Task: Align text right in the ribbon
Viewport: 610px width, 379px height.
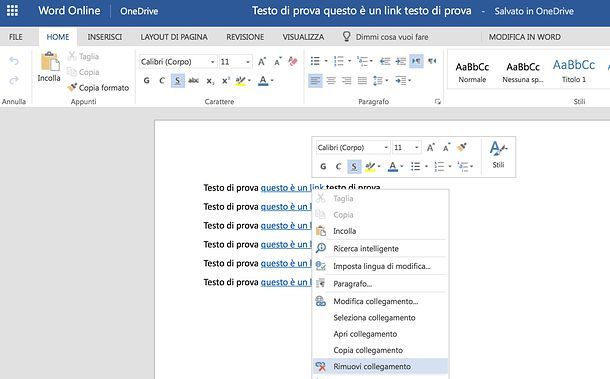Action: (347, 81)
